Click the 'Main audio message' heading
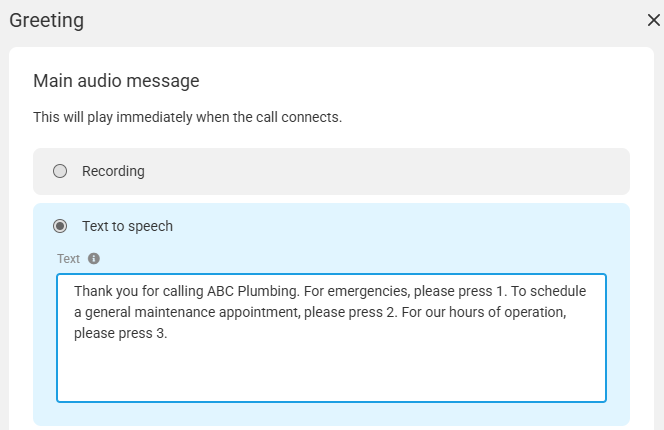 116,80
